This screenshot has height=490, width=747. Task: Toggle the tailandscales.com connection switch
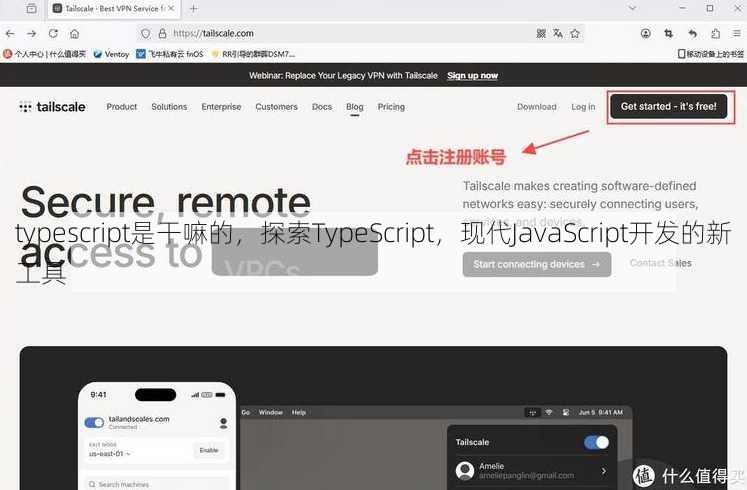point(94,422)
